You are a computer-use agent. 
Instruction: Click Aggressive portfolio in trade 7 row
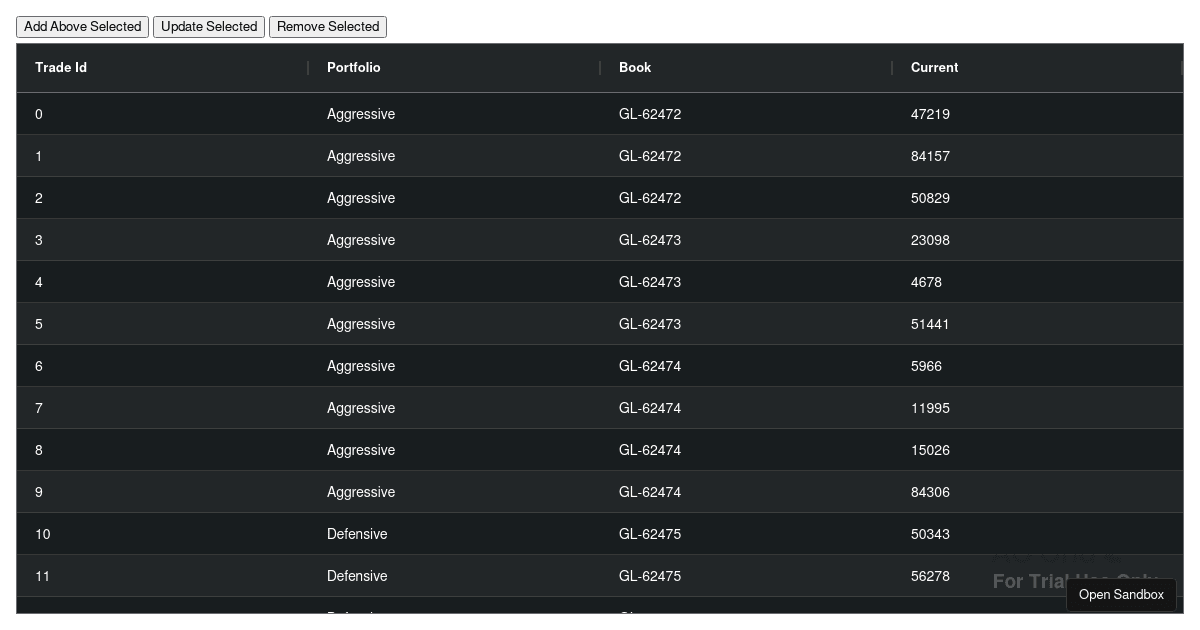361,408
